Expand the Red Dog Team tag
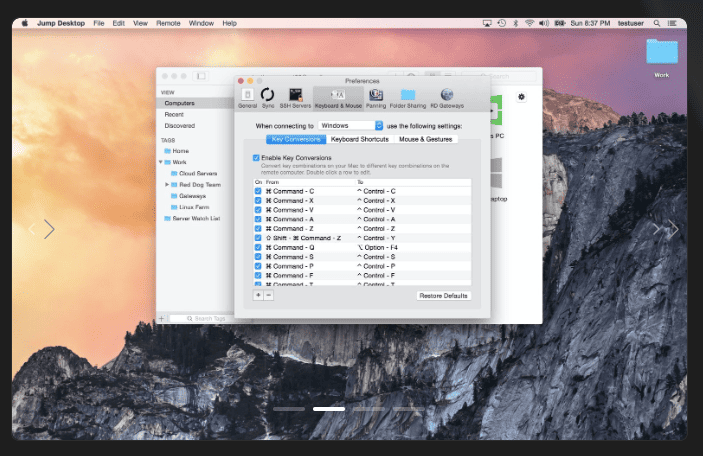 pos(167,184)
